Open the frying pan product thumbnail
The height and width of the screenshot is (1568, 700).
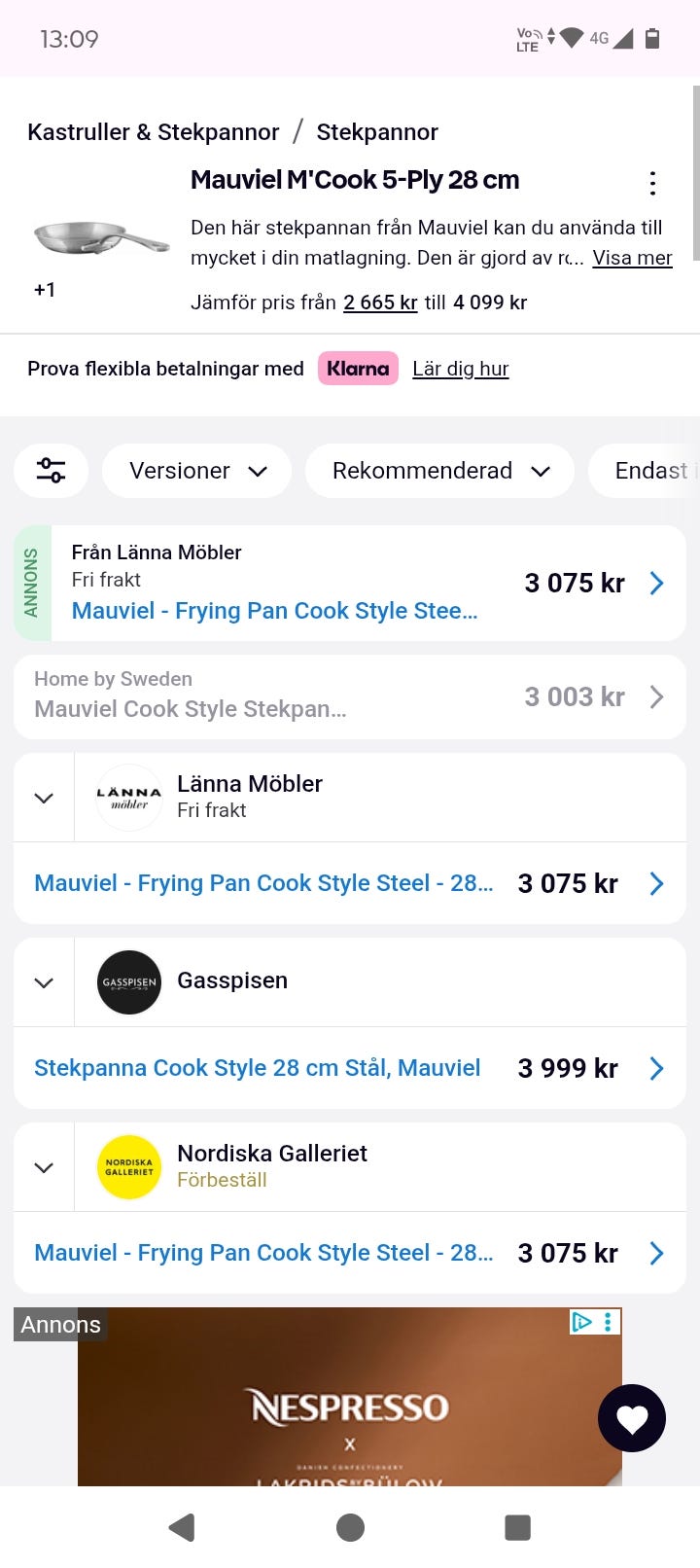tap(100, 238)
